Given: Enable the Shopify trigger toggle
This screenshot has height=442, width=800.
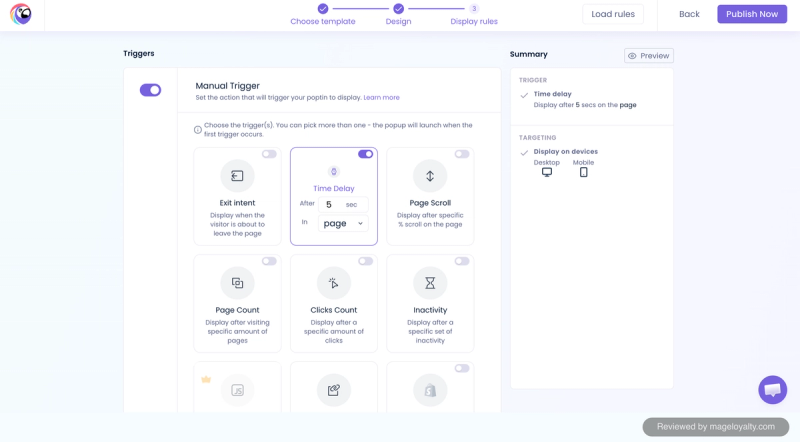Looking at the screenshot, I should [462, 369].
